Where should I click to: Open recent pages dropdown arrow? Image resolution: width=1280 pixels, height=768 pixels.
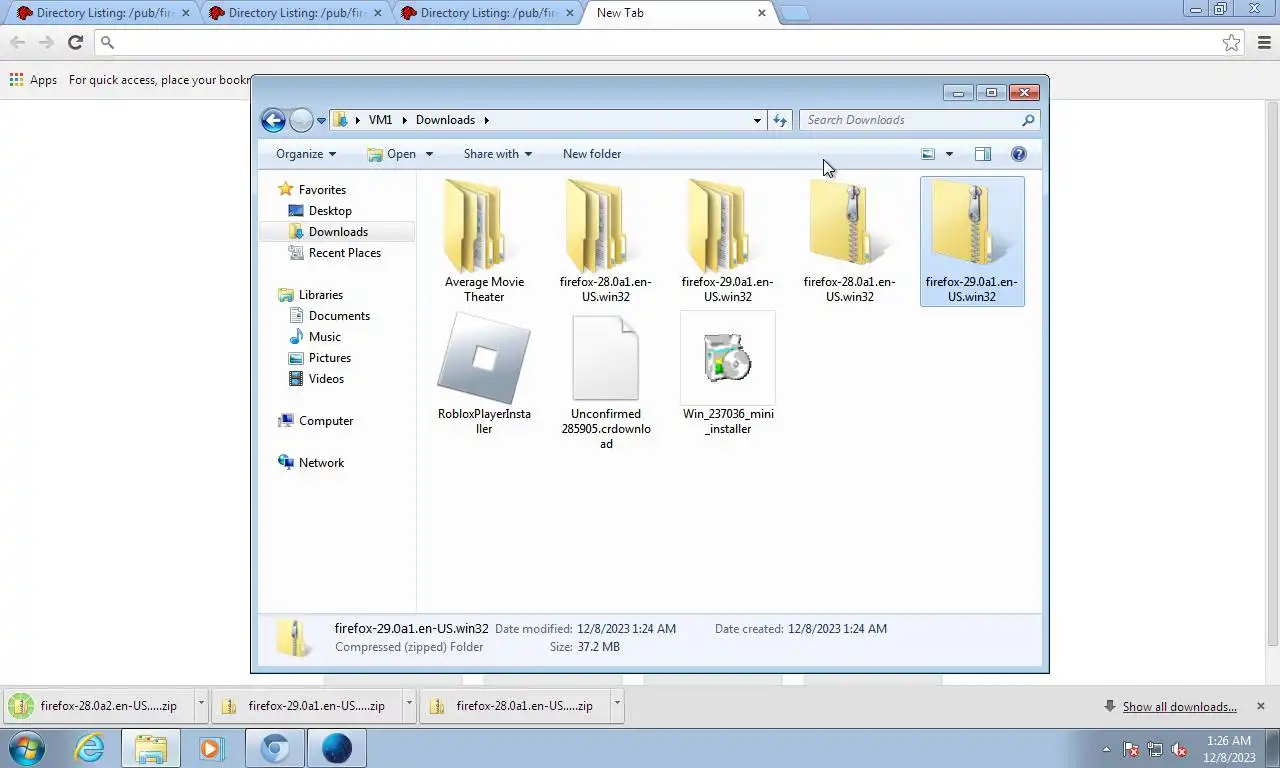click(321, 120)
